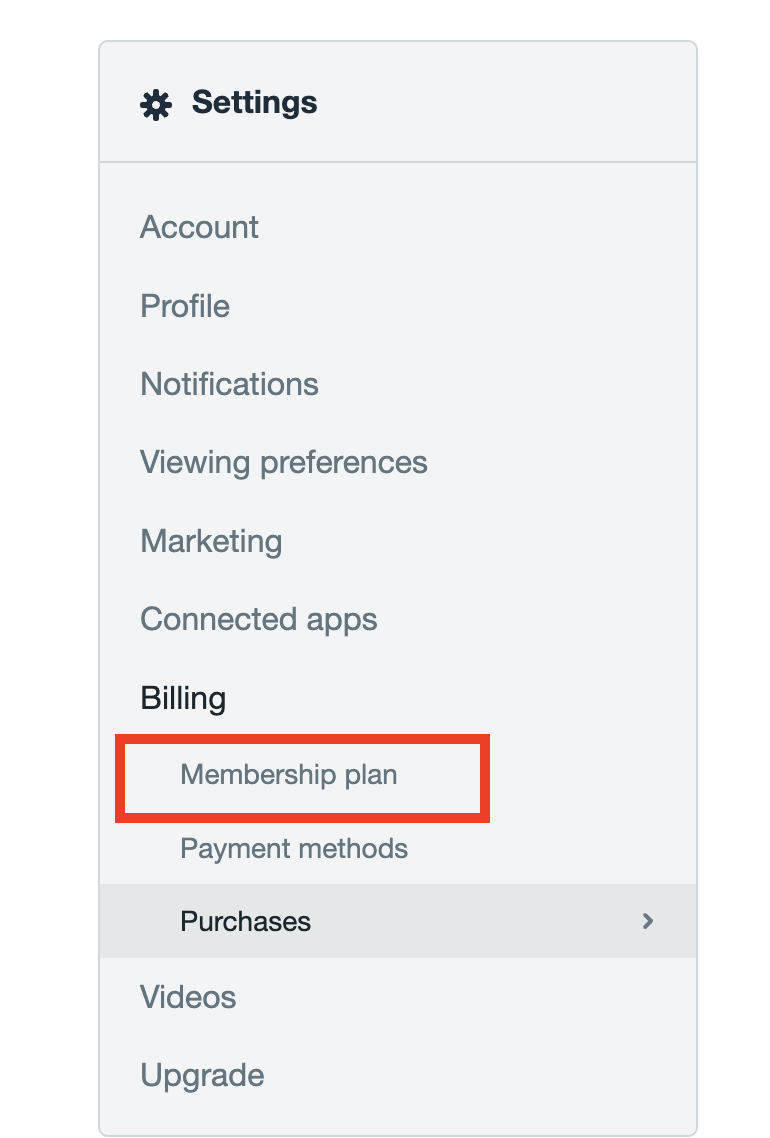
Task: Open the Videos settings section
Action: 188,997
